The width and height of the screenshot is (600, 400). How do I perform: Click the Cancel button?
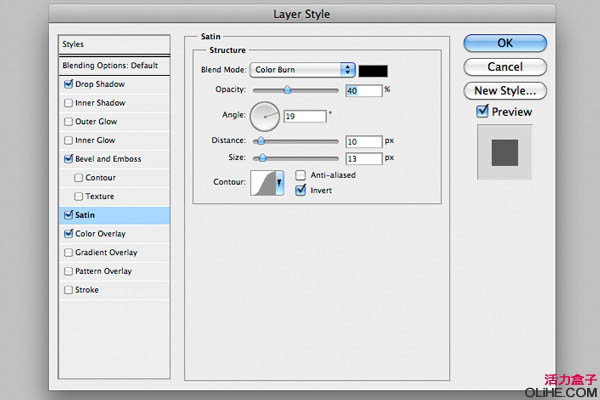(505, 67)
